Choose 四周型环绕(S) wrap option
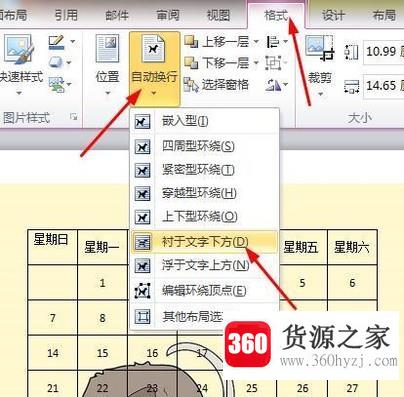This screenshot has width=404, height=397. (x=204, y=146)
